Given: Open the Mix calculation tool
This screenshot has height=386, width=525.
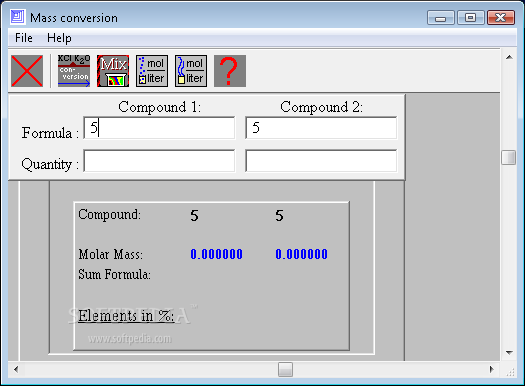Looking at the screenshot, I should [x=113, y=71].
